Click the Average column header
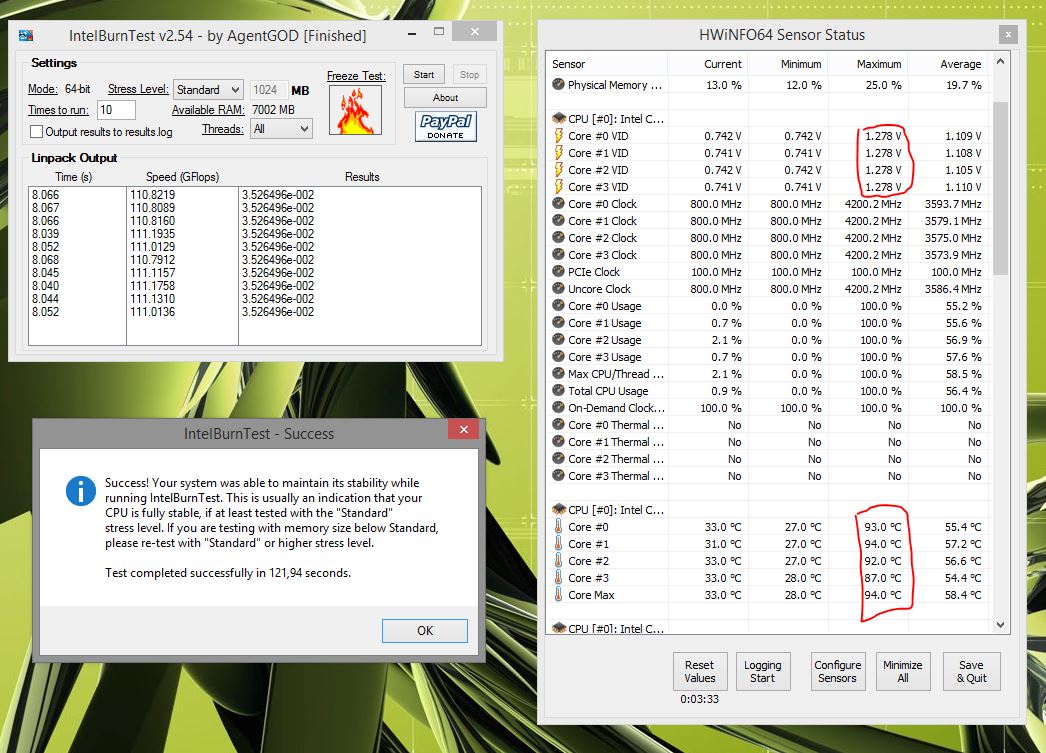The height and width of the screenshot is (753, 1046). 949,64
